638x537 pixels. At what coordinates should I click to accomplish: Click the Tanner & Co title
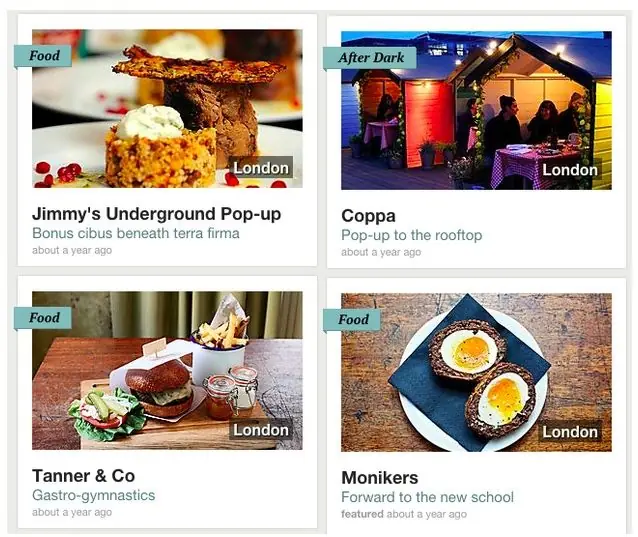(x=84, y=476)
